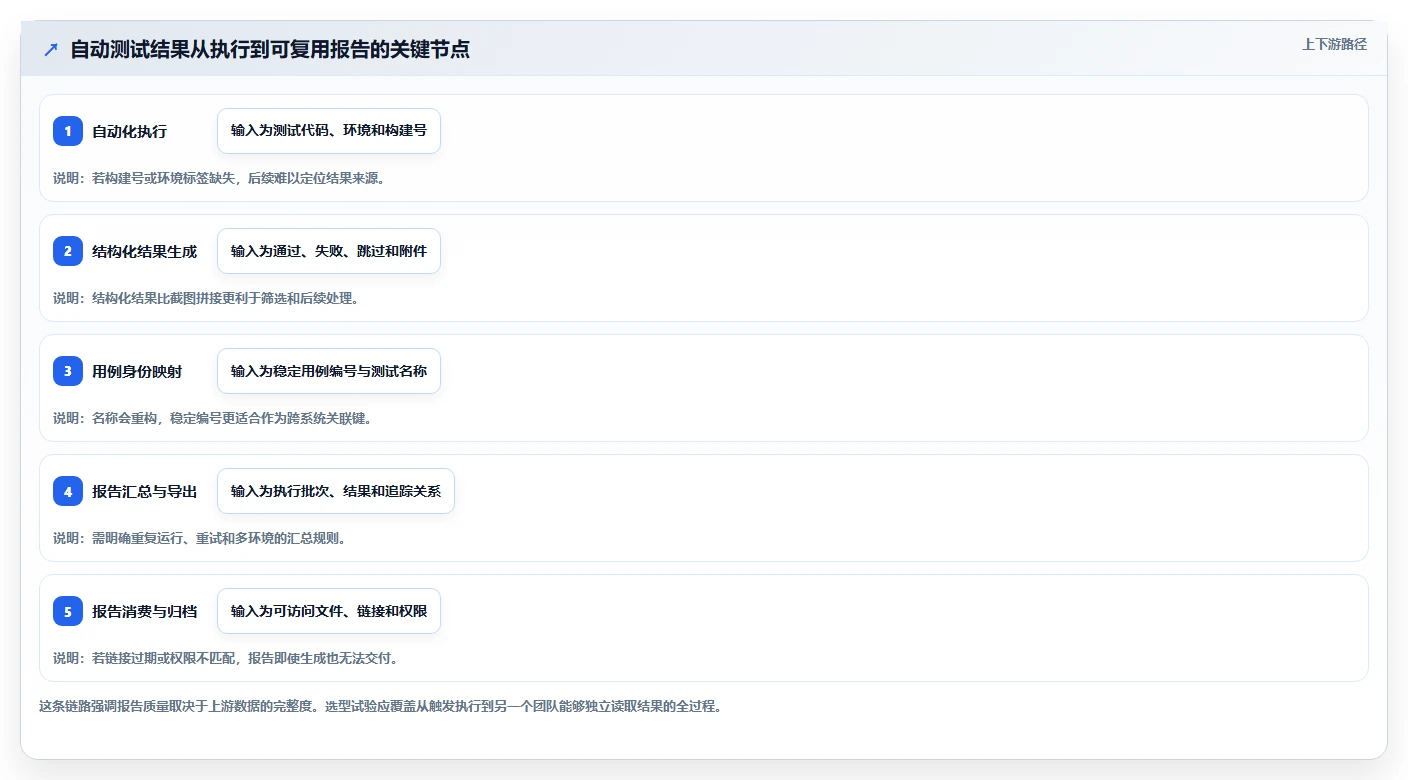Click the 输入为可访问文件、链接和权限 chip

(x=329, y=611)
